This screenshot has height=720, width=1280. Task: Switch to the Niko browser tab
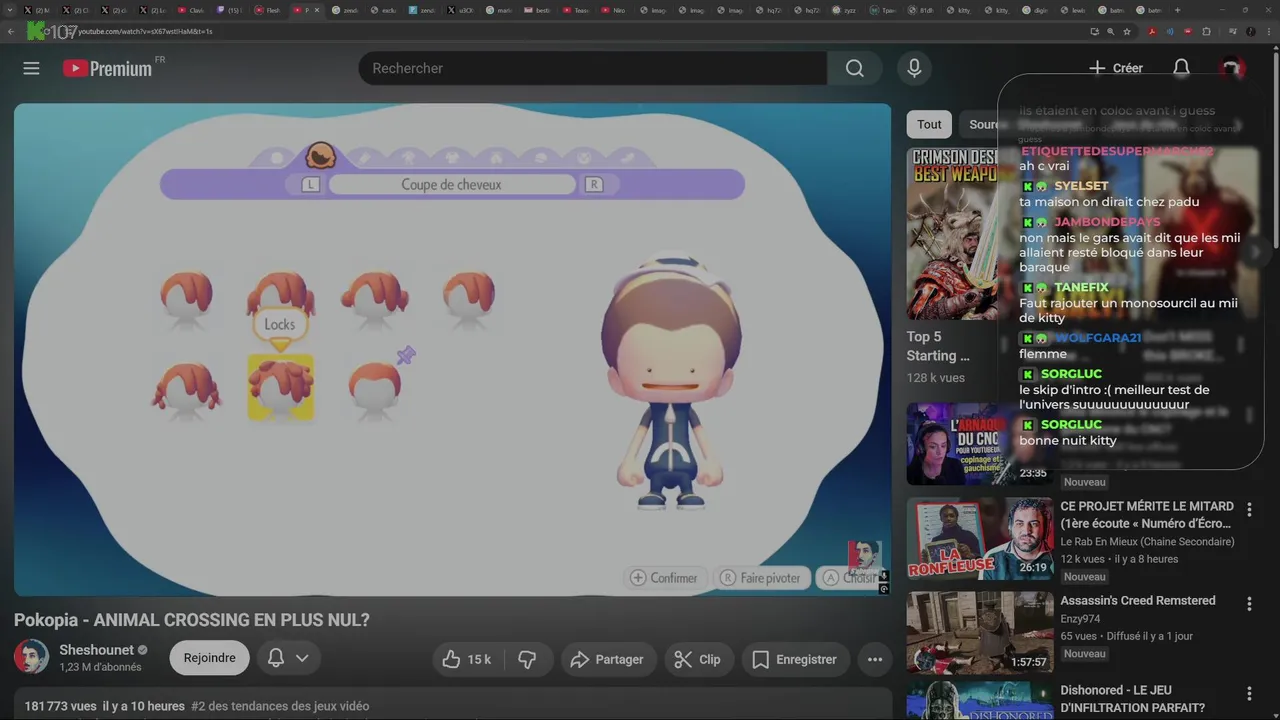613,10
